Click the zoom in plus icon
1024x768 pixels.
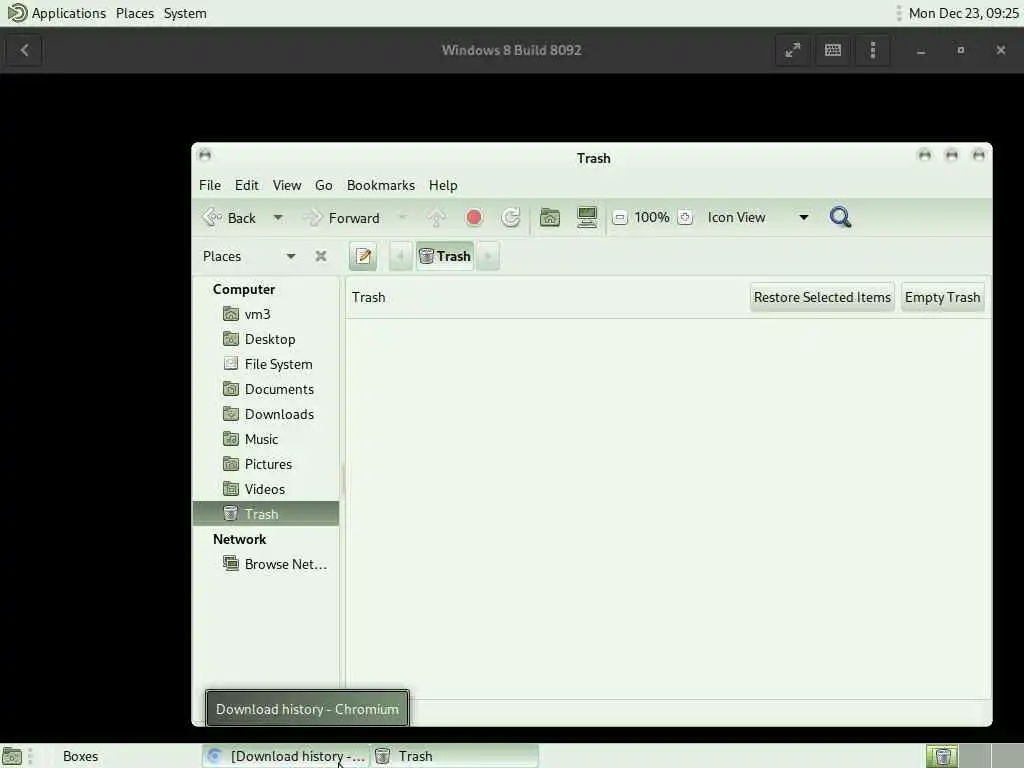685,217
